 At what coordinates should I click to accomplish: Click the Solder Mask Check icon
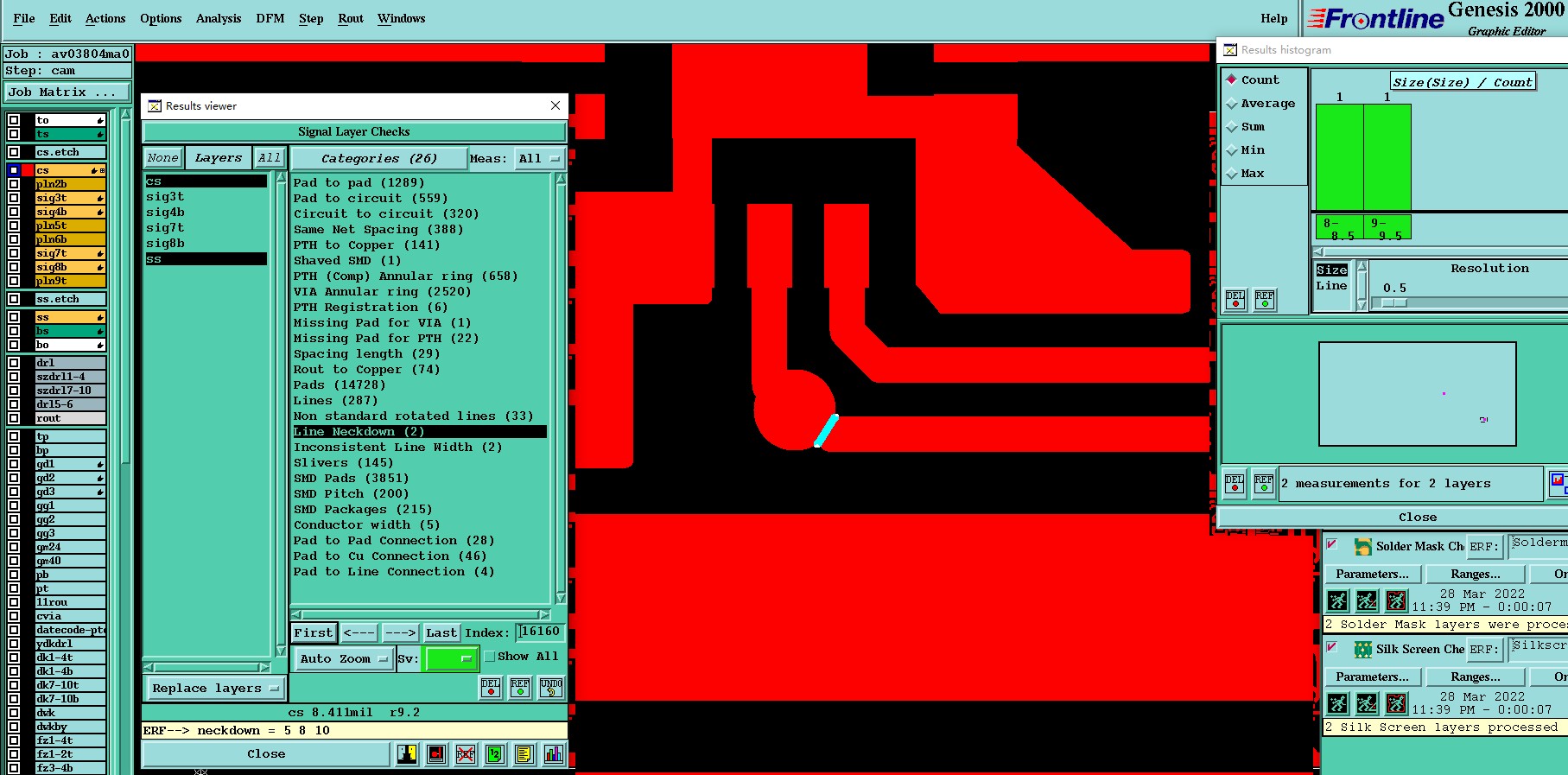1363,546
